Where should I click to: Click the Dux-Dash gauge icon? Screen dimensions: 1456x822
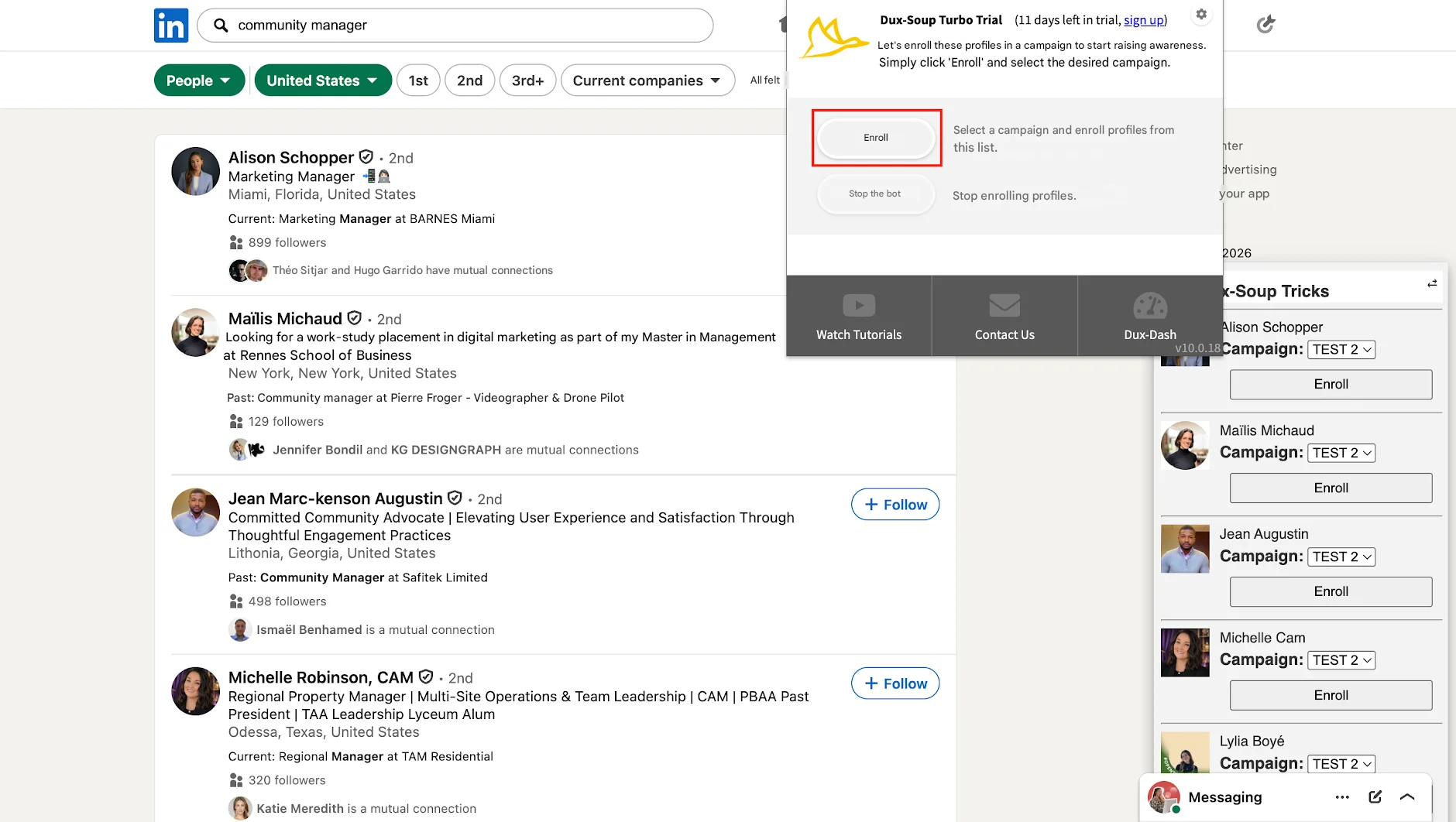pyautogui.click(x=1150, y=306)
